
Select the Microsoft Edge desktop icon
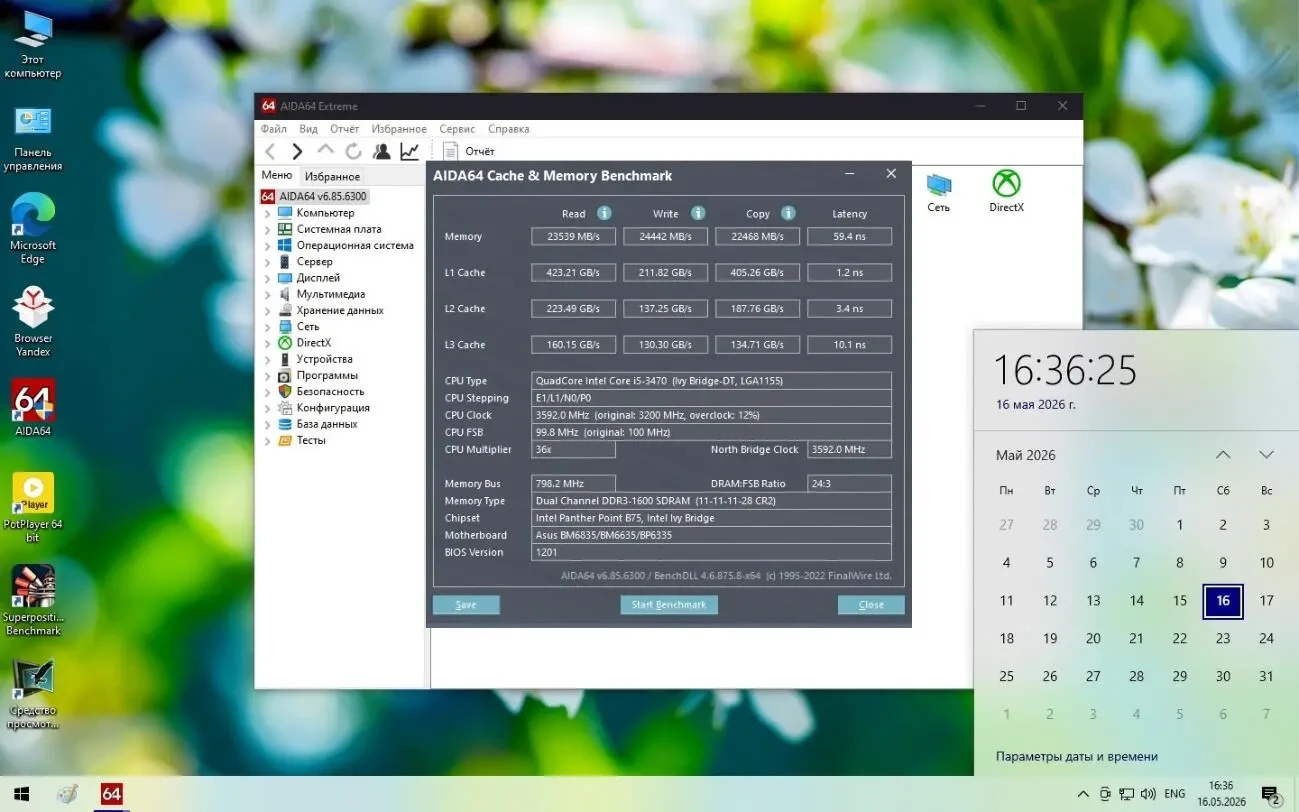click(x=33, y=230)
